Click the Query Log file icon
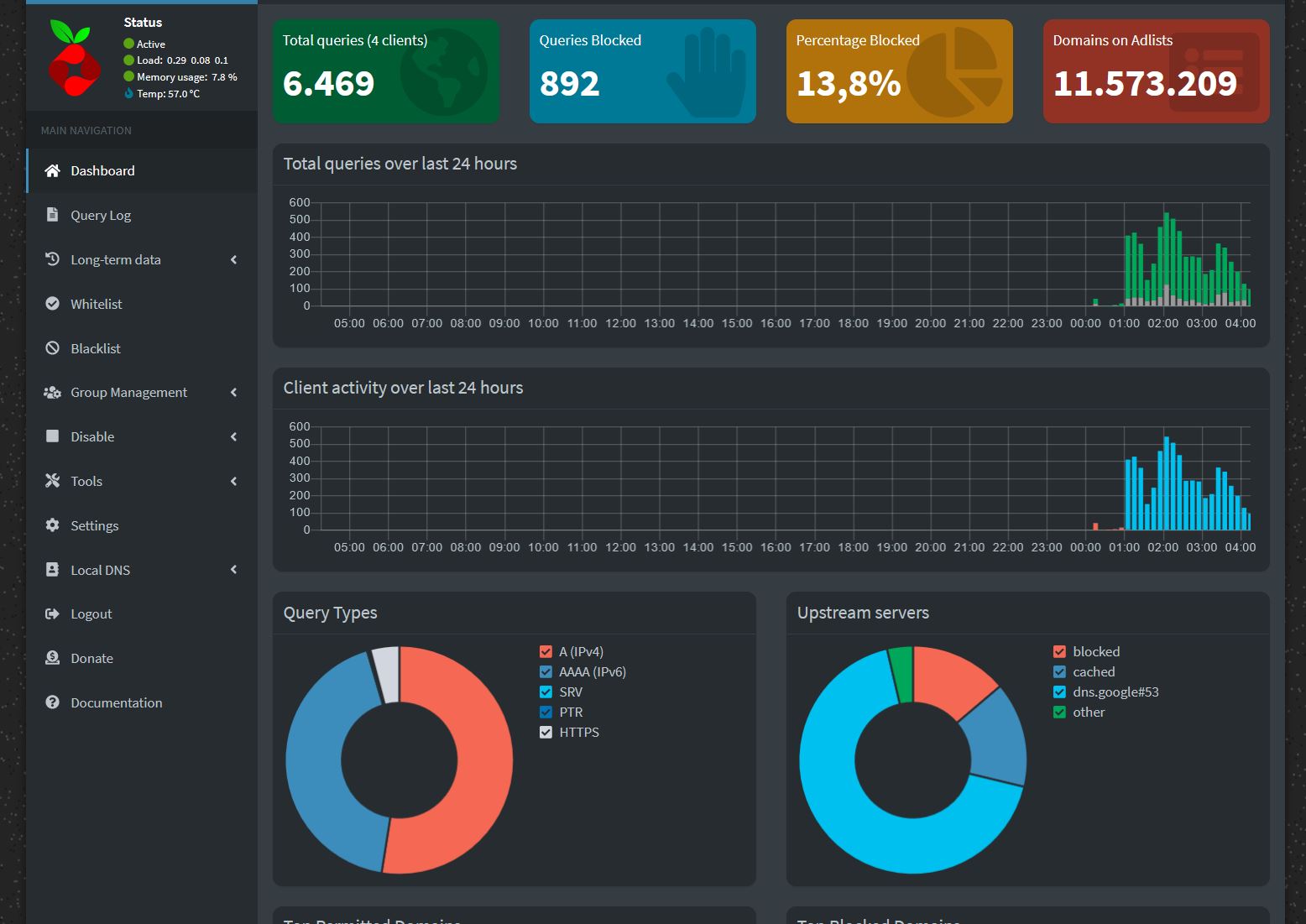The image size is (1306, 924). tap(52, 214)
